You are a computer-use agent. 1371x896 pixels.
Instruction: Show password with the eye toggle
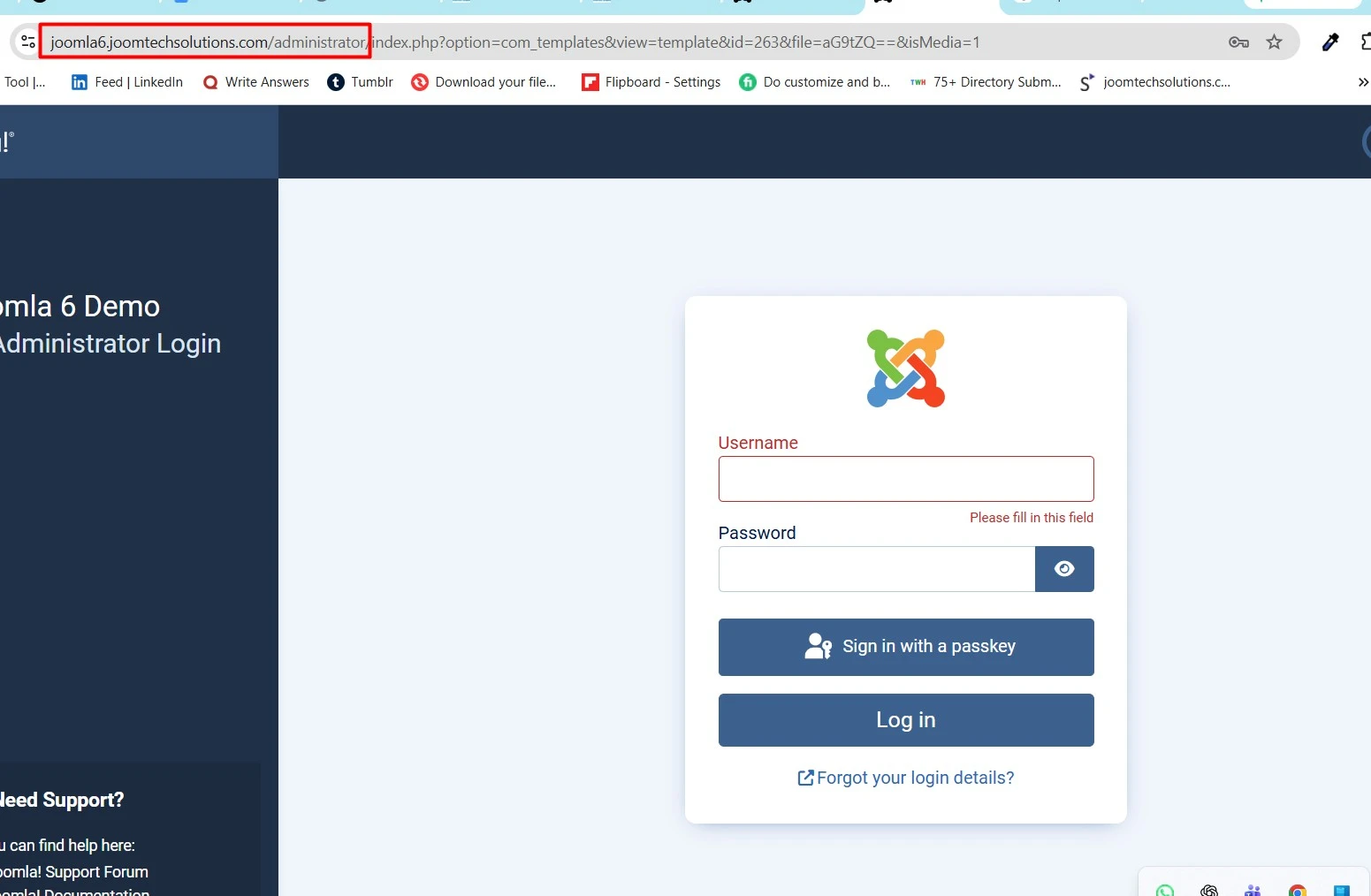pos(1064,569)
